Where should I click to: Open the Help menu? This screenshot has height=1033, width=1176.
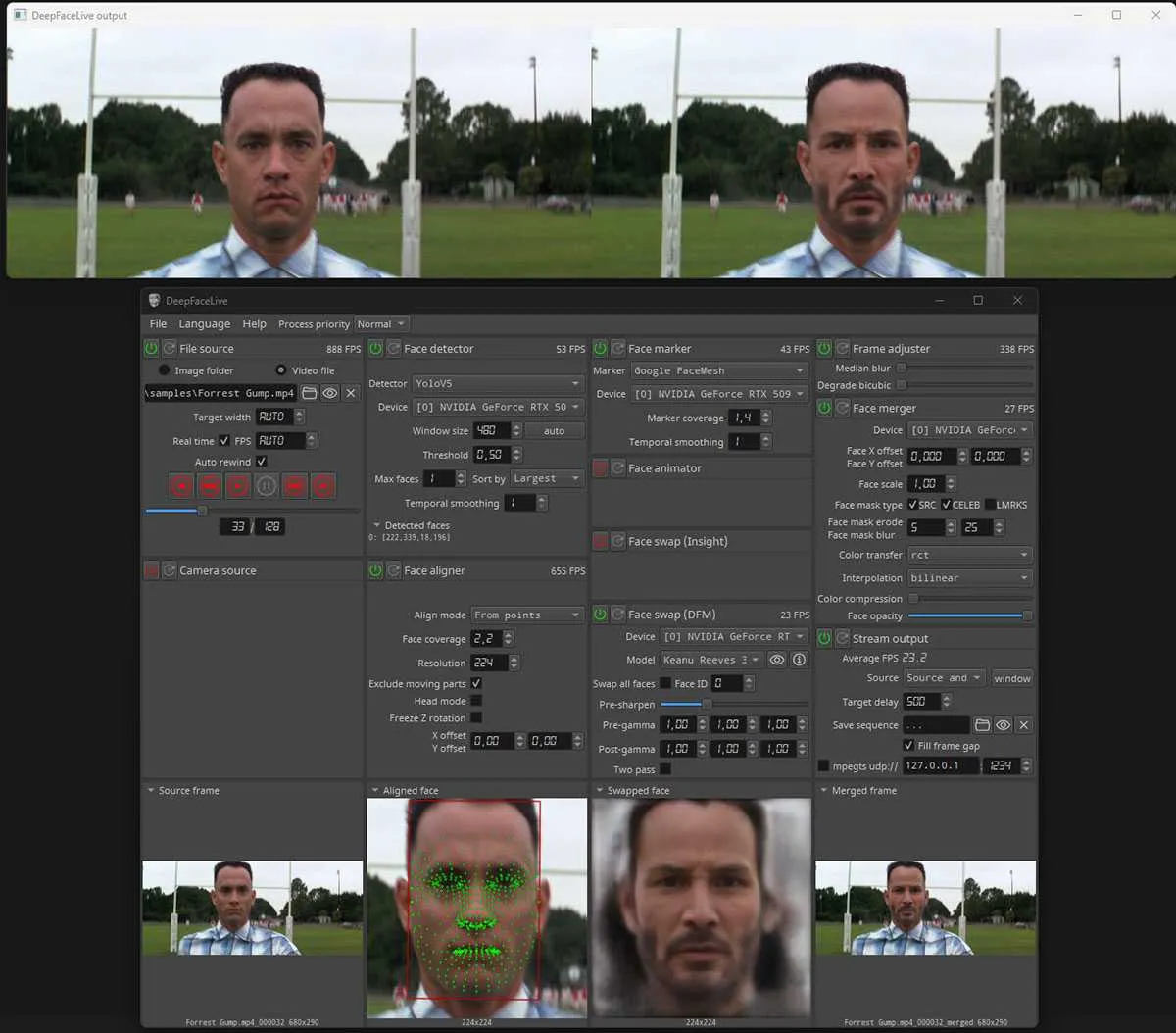point(254,324)
